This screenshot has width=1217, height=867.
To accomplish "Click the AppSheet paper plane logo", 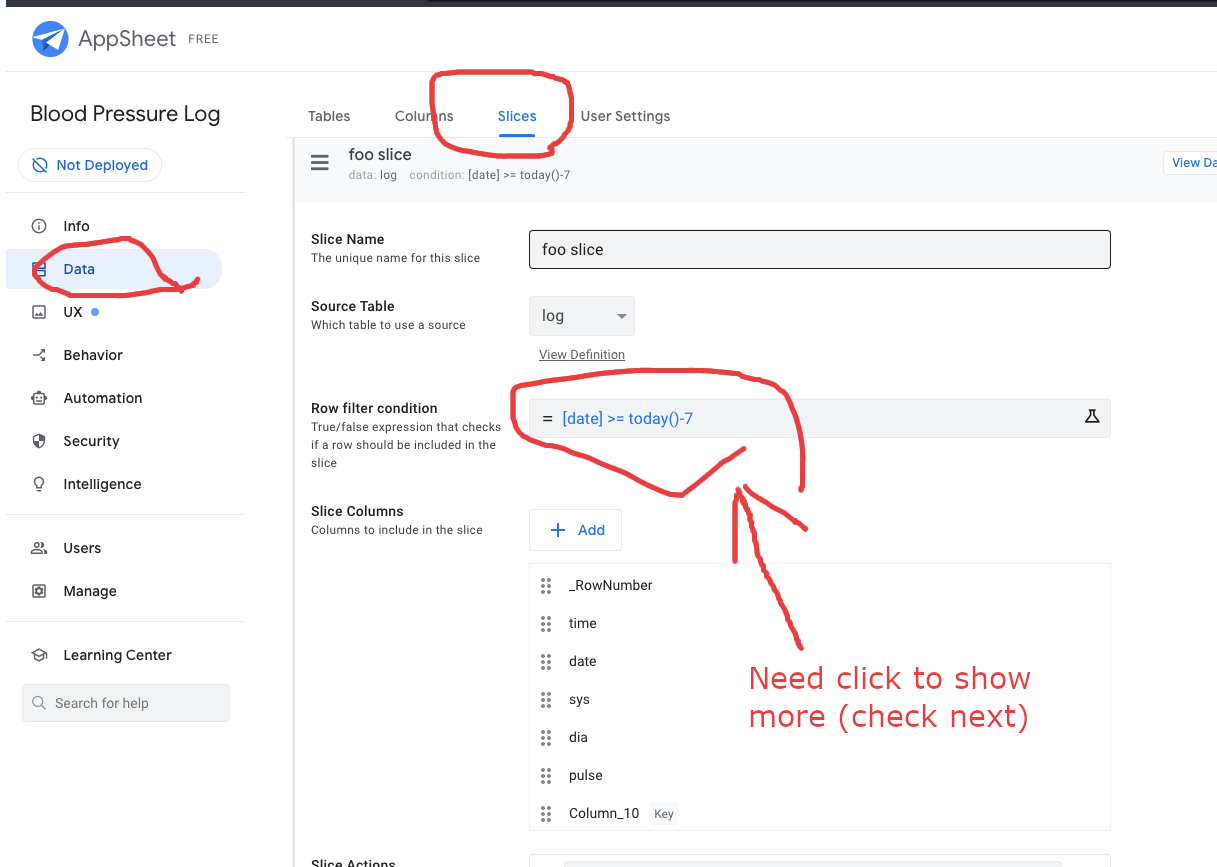I will tap(49, 39).
